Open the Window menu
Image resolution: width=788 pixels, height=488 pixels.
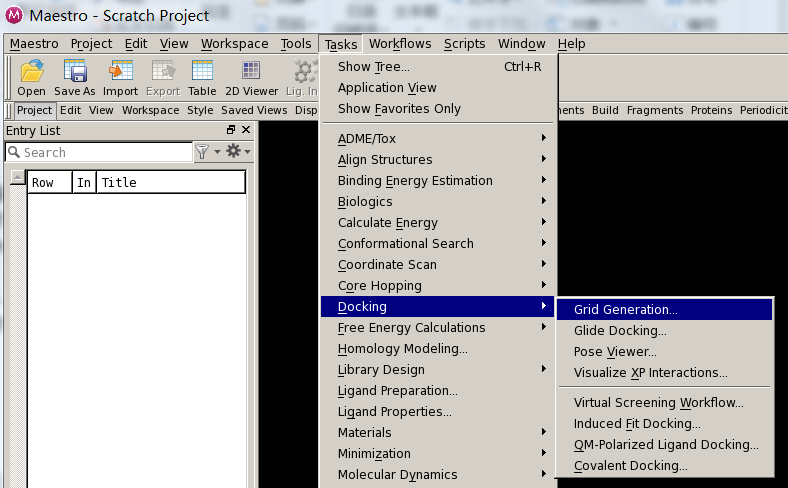point(521,44)
